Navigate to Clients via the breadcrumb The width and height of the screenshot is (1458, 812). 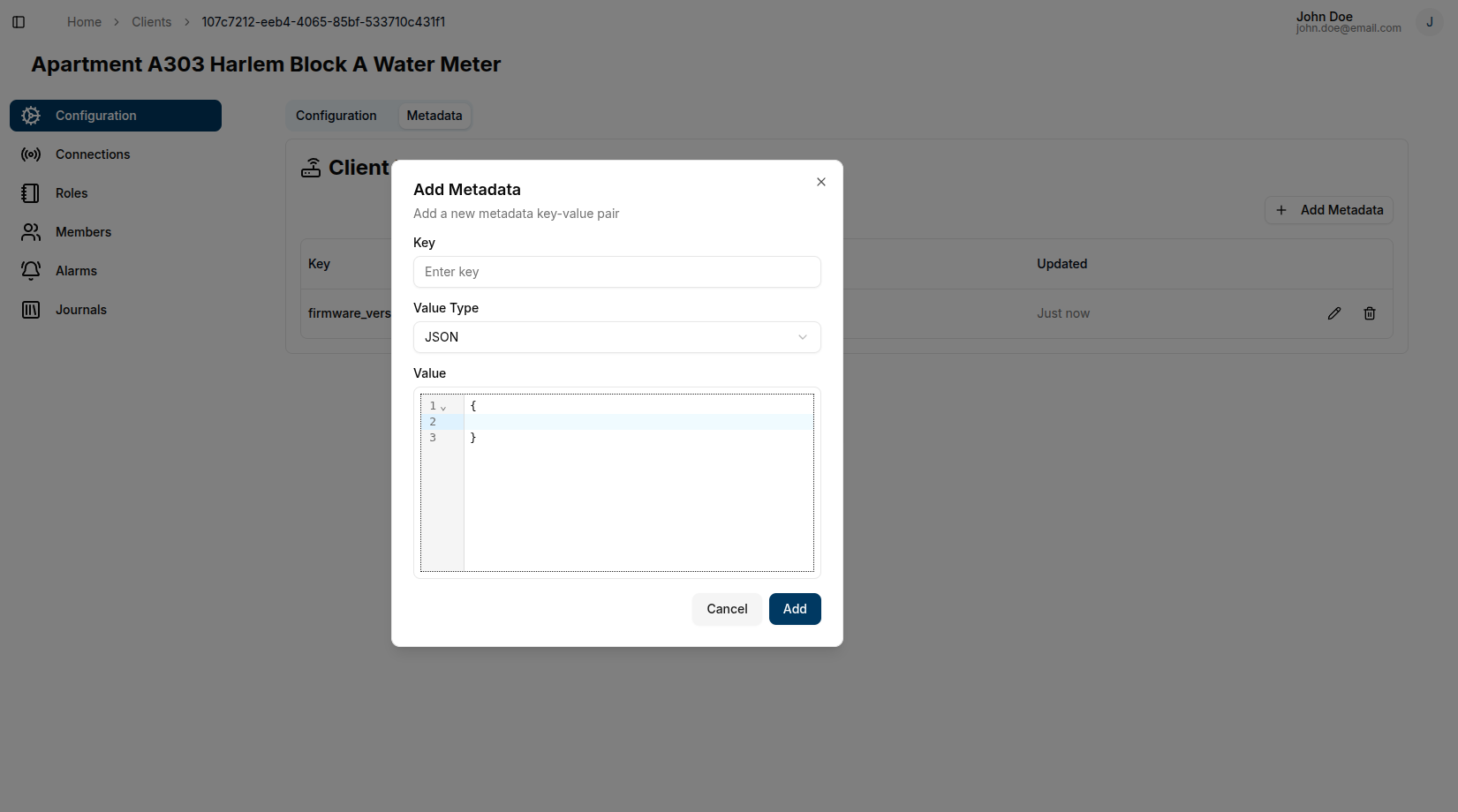[x=151, y=21]
